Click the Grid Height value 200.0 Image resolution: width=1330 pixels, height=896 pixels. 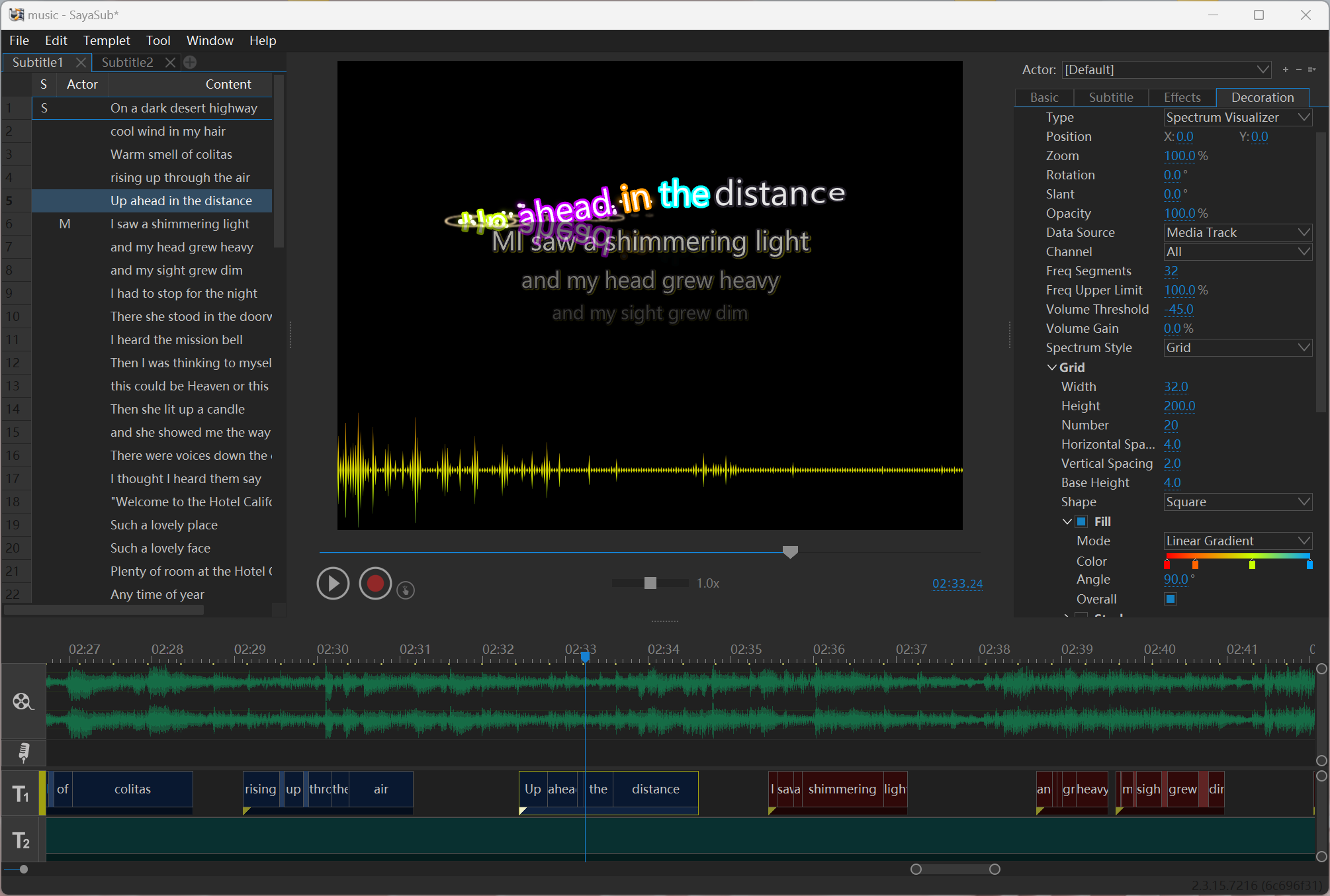coord(1180,406)
